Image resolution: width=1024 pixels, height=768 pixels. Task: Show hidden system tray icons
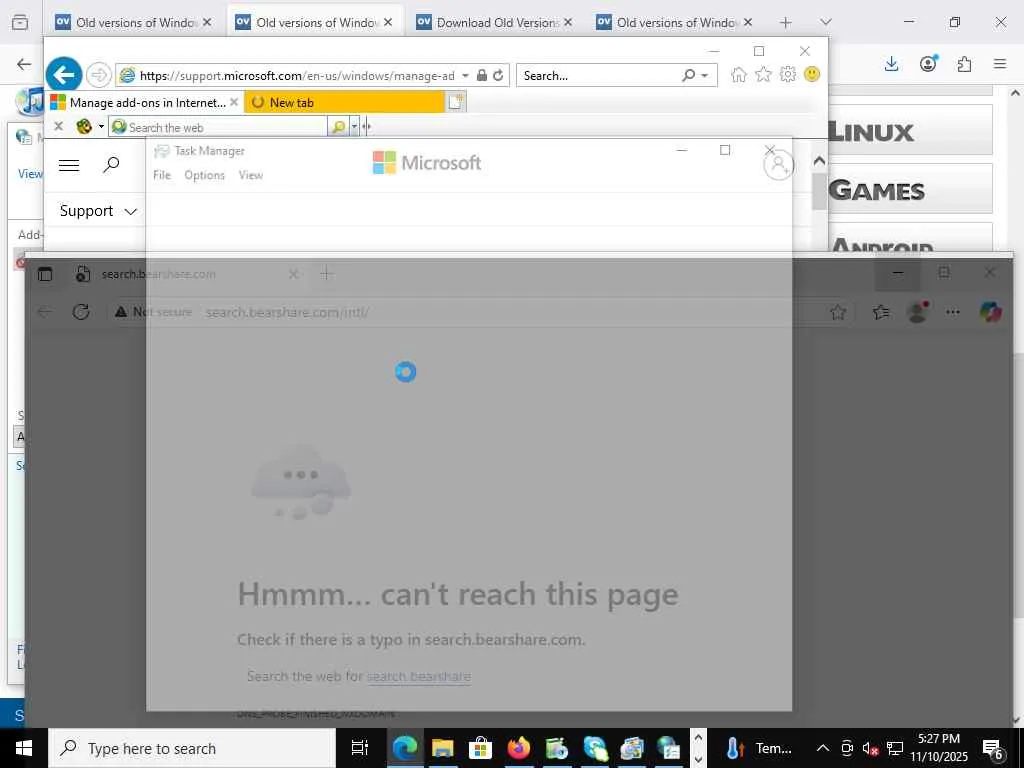(x=823, y=748)
